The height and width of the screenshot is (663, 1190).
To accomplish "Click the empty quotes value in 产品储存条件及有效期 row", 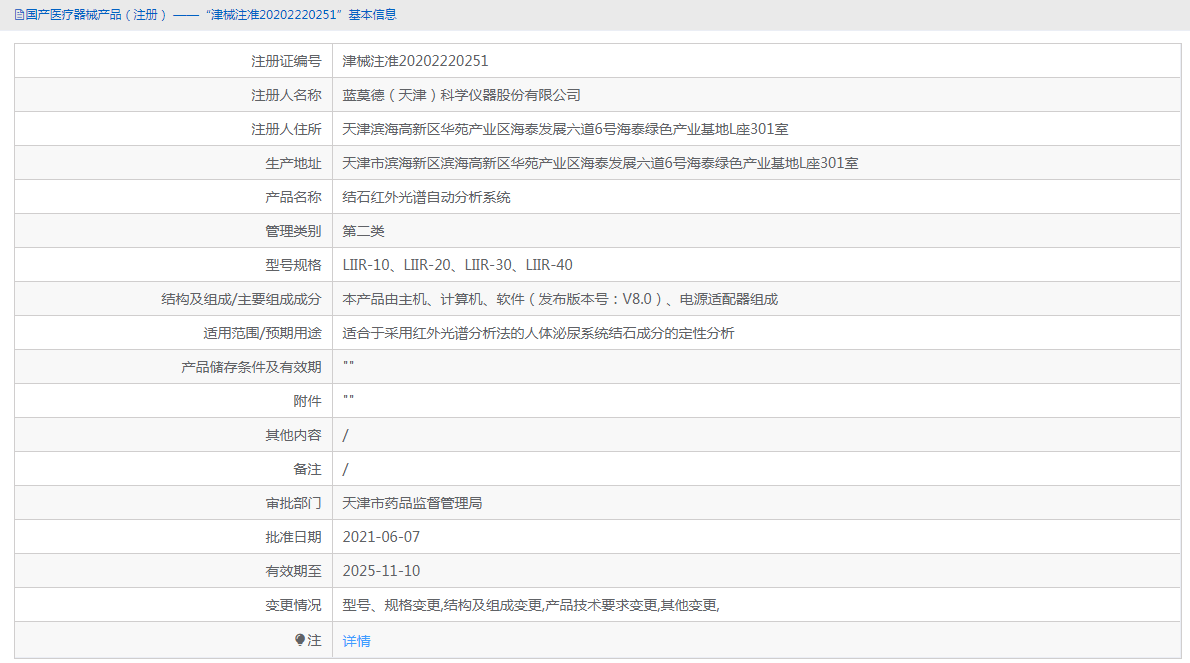I will (x=348, y=365).
